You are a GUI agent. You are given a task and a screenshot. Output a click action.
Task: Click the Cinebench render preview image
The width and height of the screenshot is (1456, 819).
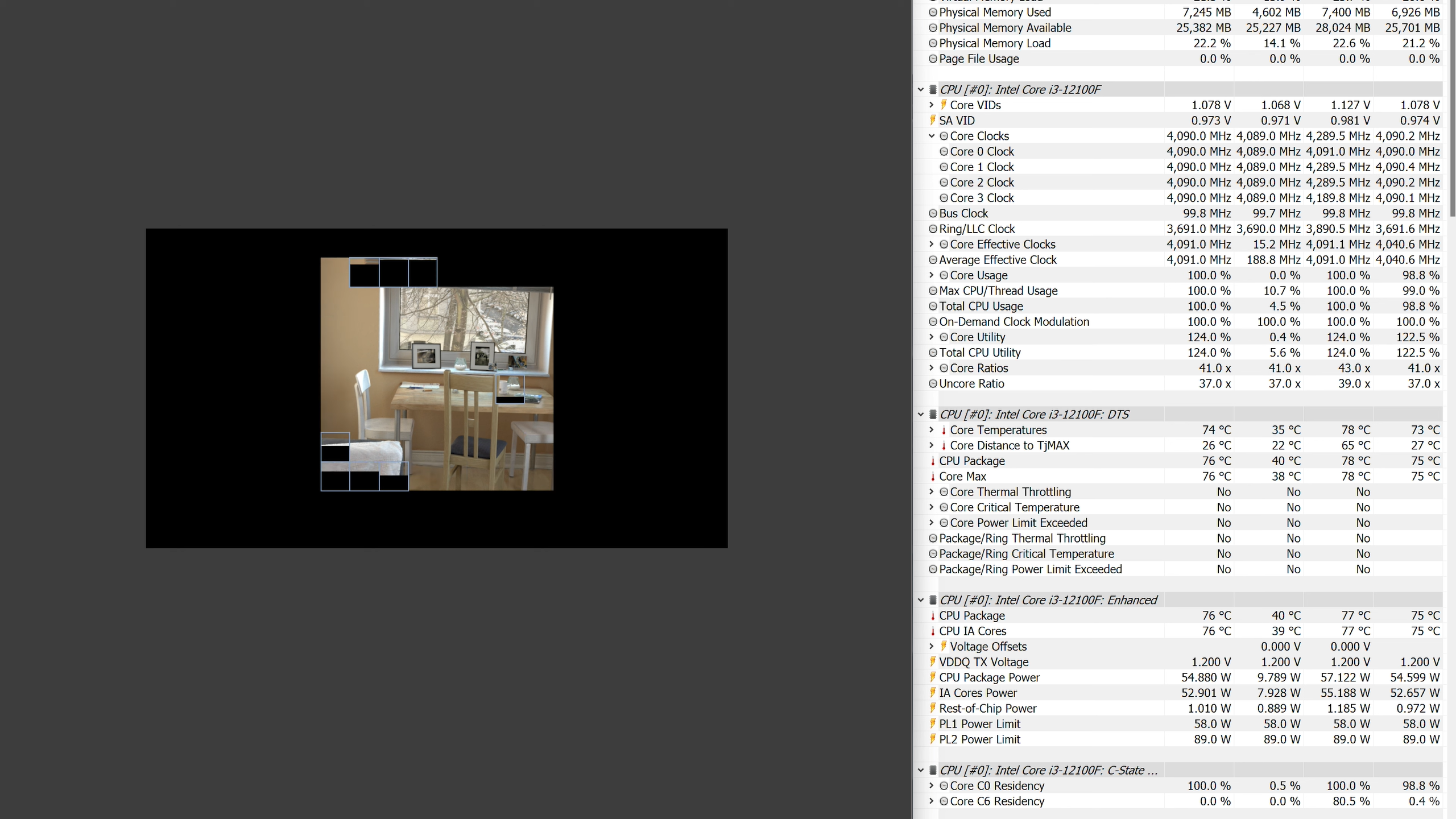coord(437,388)
